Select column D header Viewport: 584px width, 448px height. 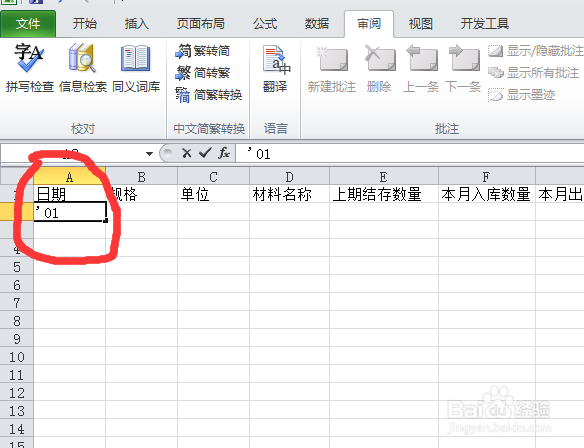(x=289, y=177)
